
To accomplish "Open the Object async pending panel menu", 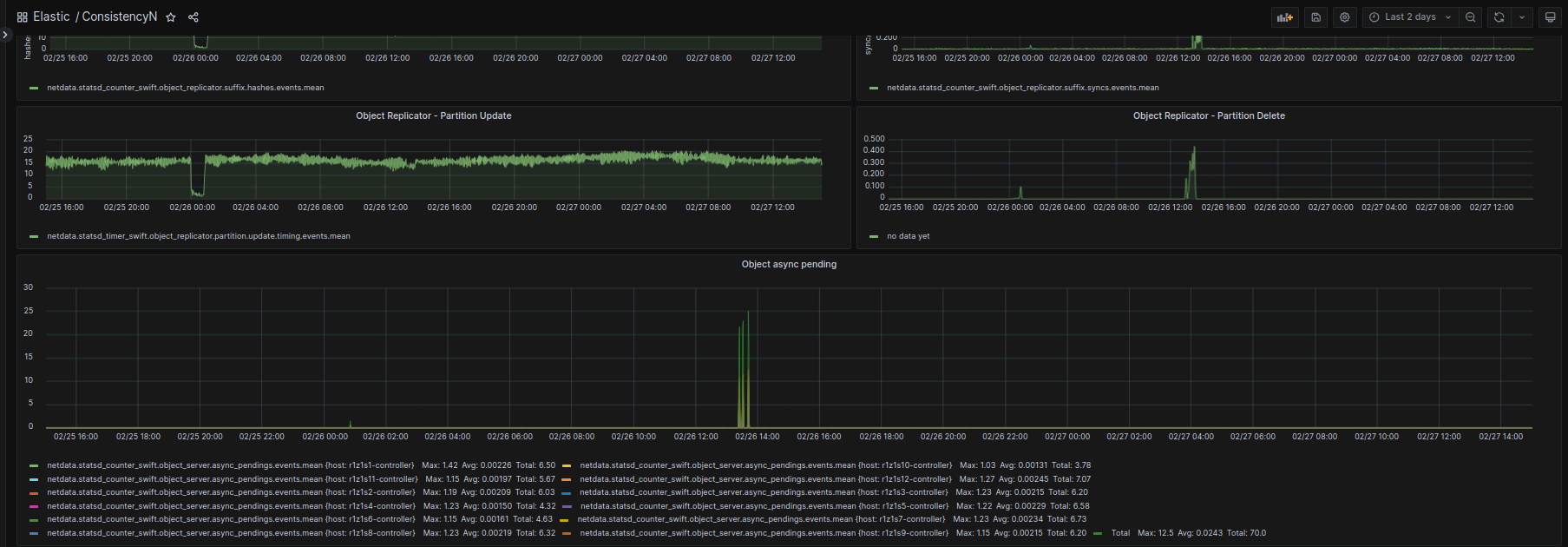I will click(x=788, y=264).
